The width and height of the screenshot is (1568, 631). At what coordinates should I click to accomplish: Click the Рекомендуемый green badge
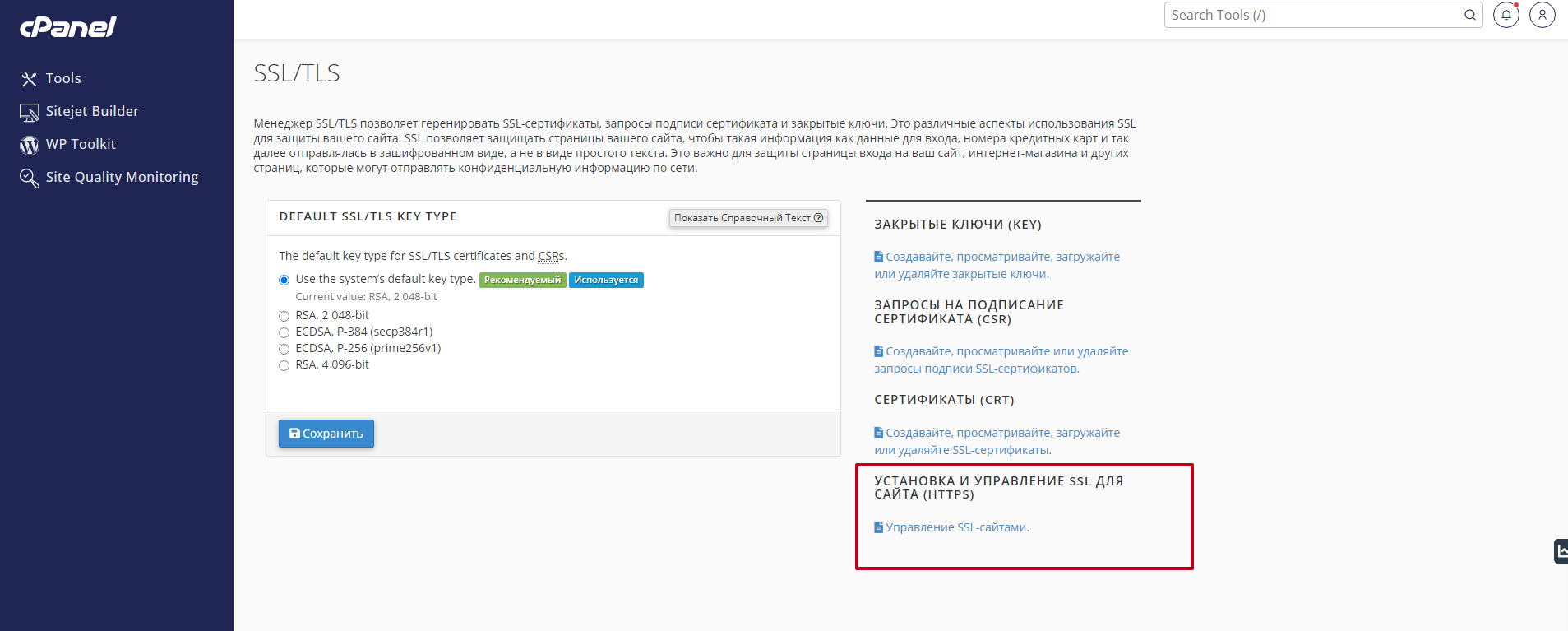(x=523, y=280)
